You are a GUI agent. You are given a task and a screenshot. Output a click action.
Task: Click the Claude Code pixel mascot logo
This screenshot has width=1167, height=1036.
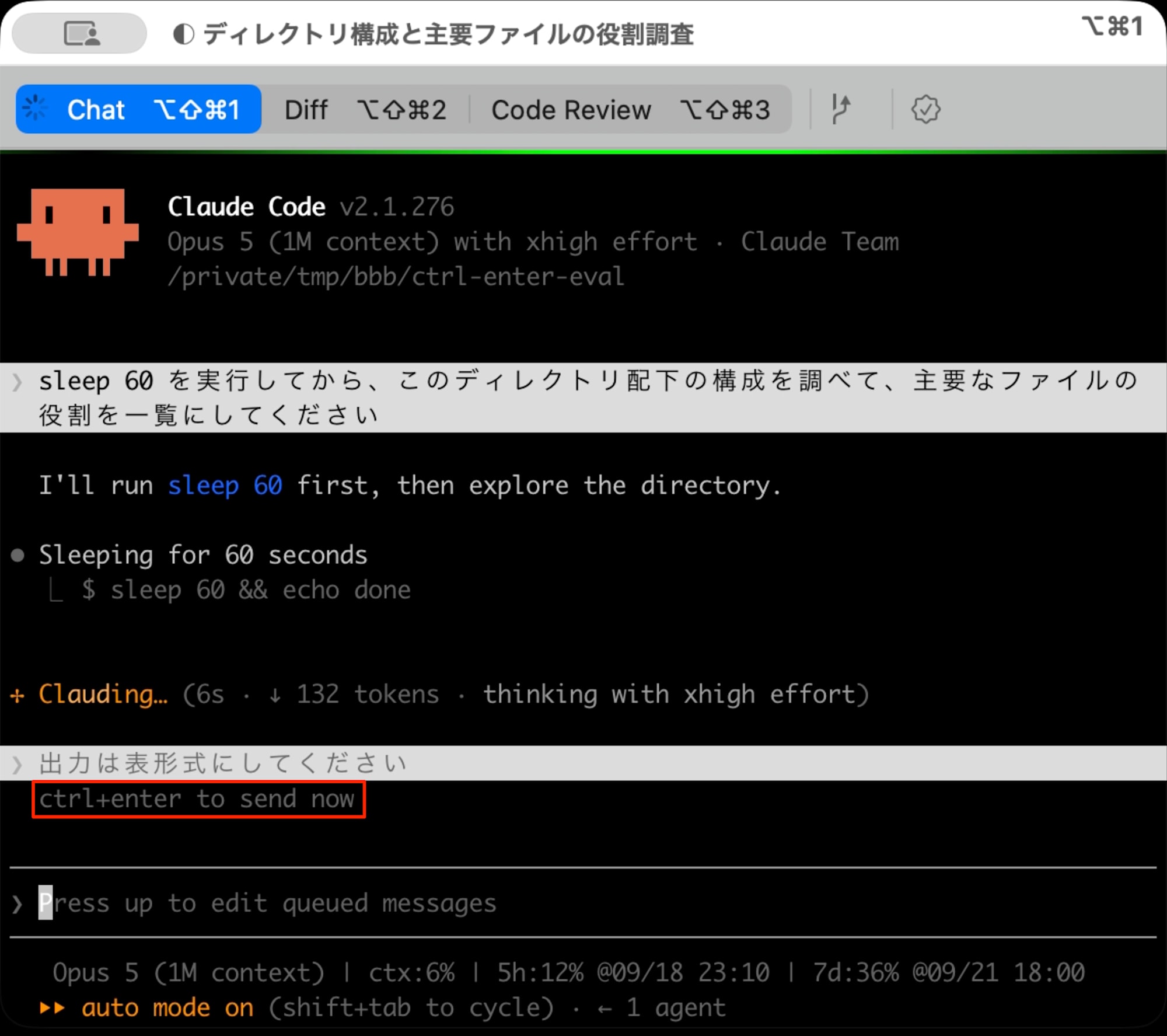[78, 232]
